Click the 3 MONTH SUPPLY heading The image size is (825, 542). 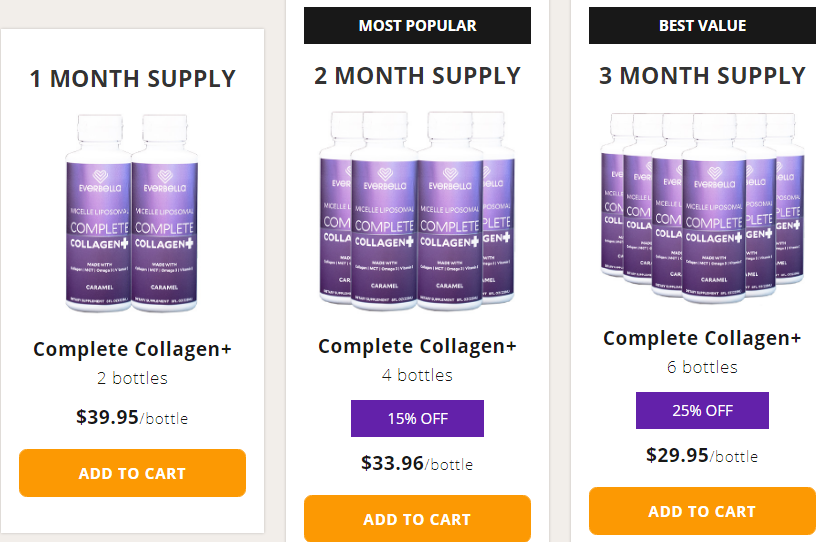702,76
